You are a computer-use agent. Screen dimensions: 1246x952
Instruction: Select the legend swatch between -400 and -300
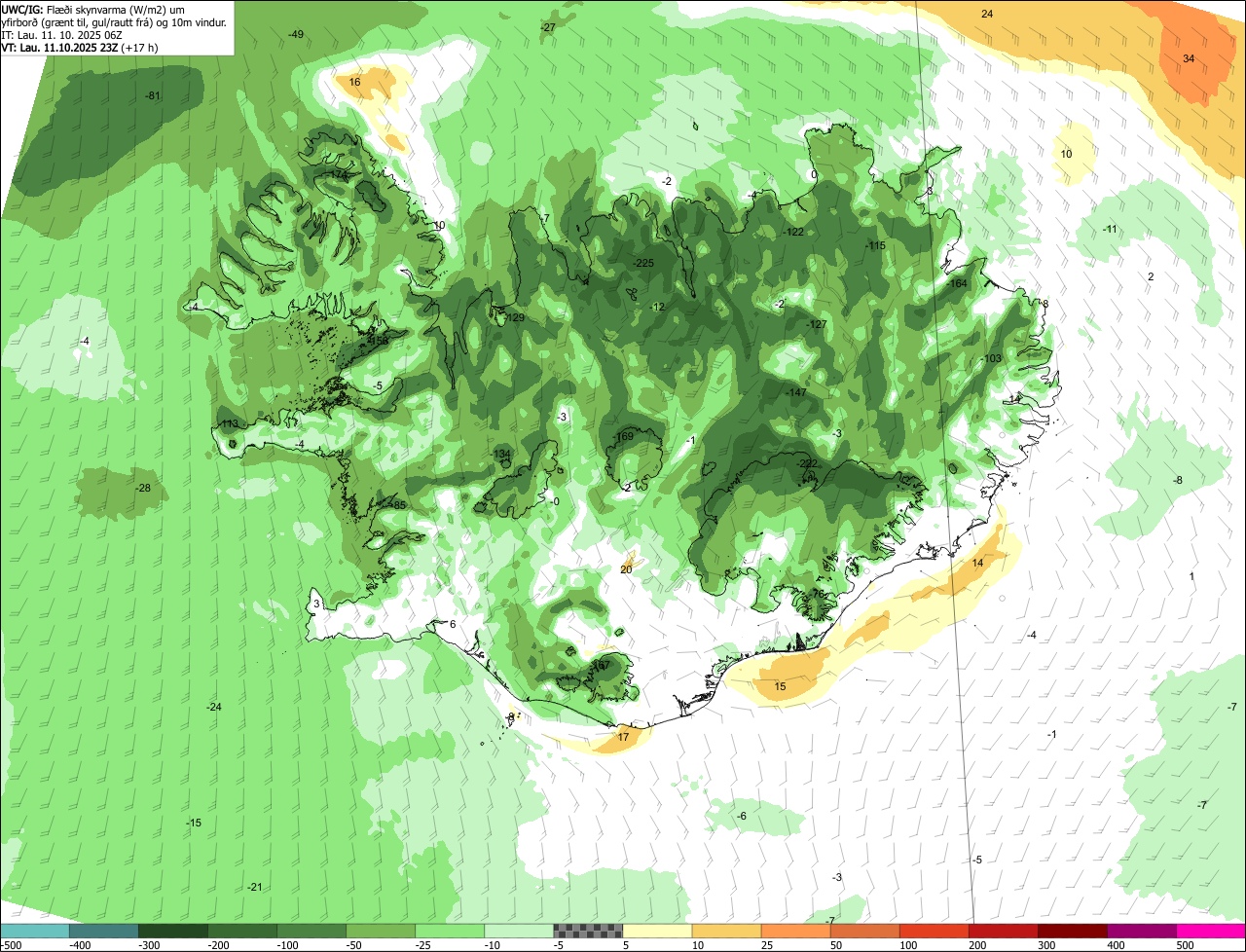point(104,931)
